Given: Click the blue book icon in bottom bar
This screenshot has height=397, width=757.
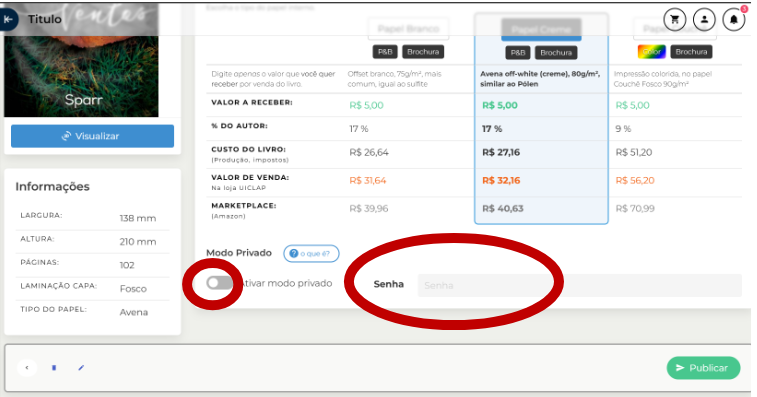Looking at the screenshot, I should tap(54, 368).
